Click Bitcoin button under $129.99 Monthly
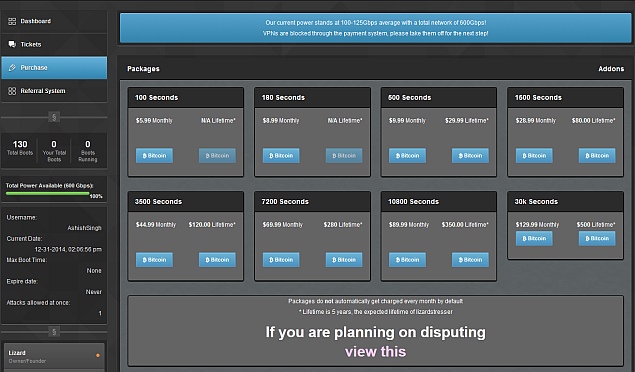The width and height of the screenshot is (635, 372). click(x=534, y=238)
